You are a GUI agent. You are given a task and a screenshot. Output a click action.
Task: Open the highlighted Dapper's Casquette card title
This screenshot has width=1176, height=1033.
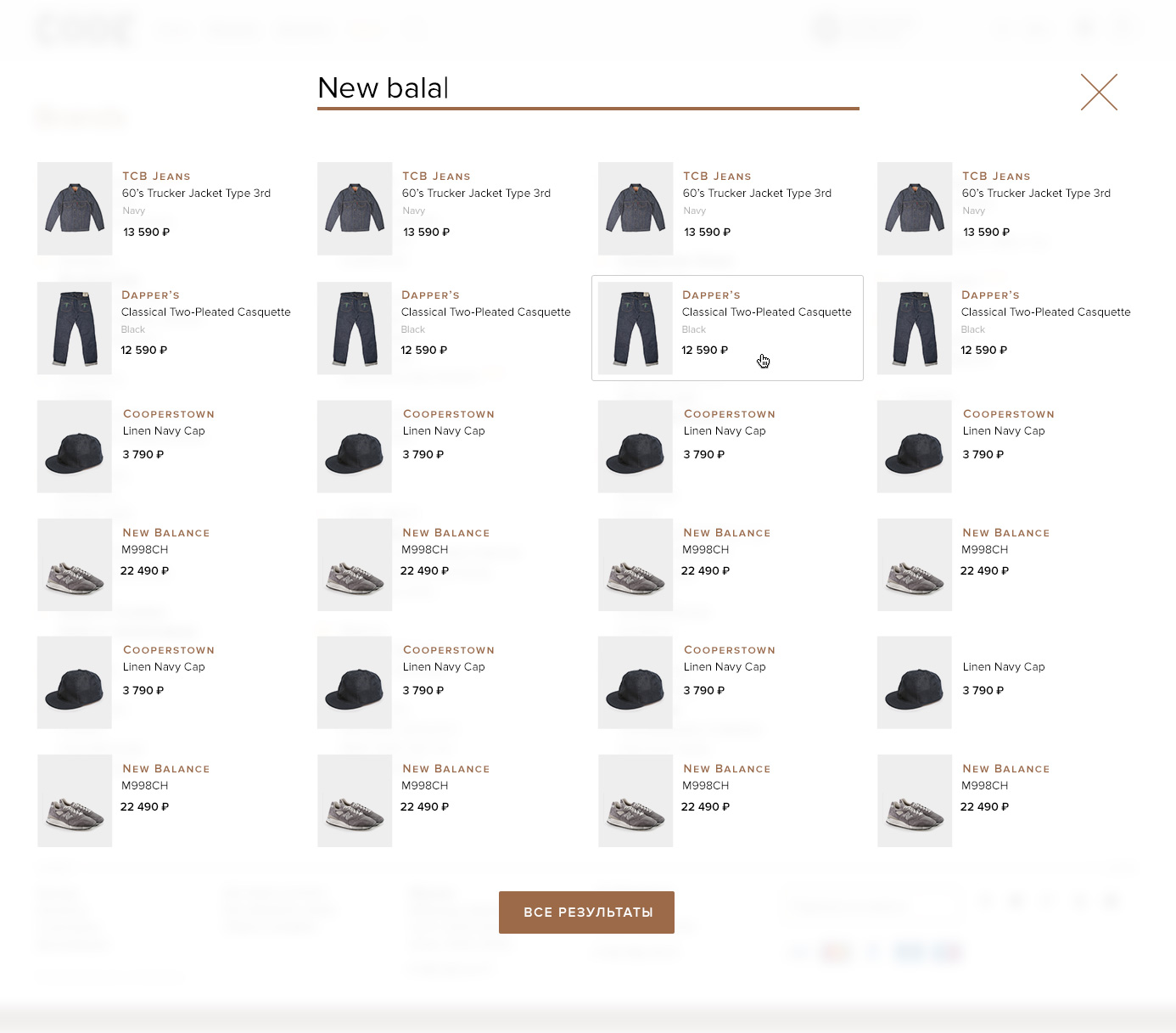pyautogui.click(x=766, y=312)
